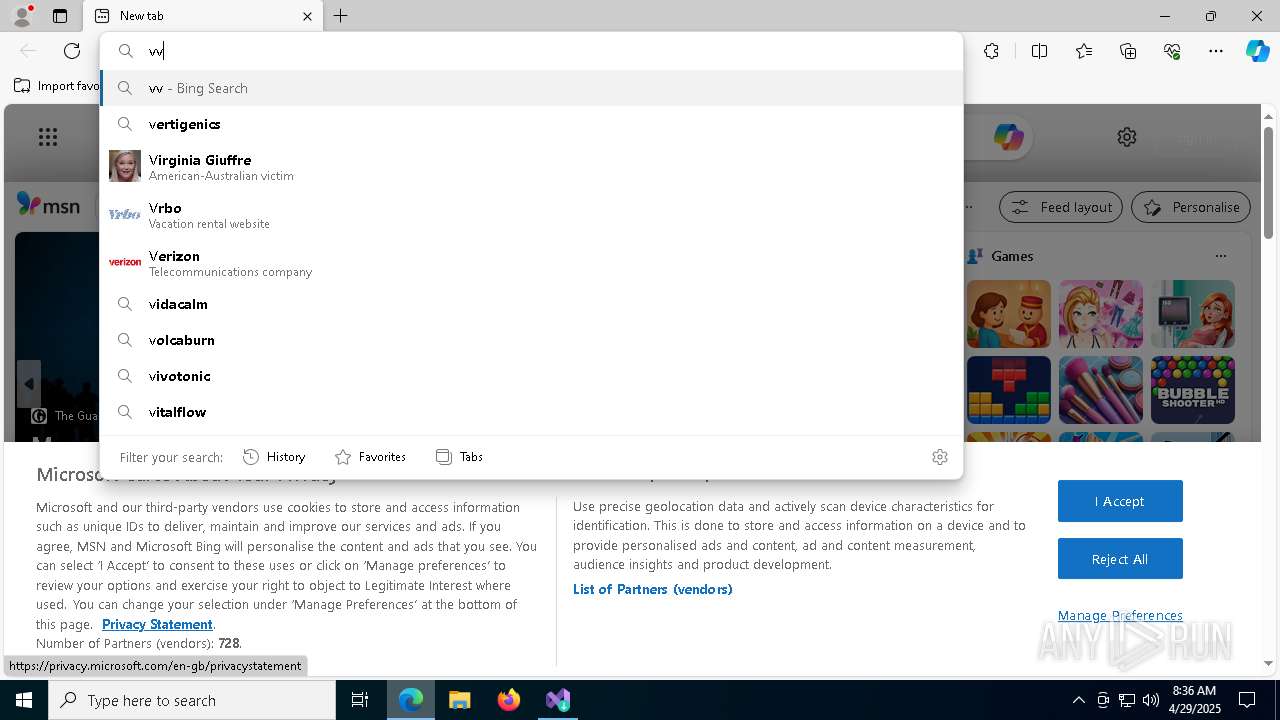The width and height of the screenshot is (1280, 720).
Task: Click the browser refresh button
Action: [72, 51]
